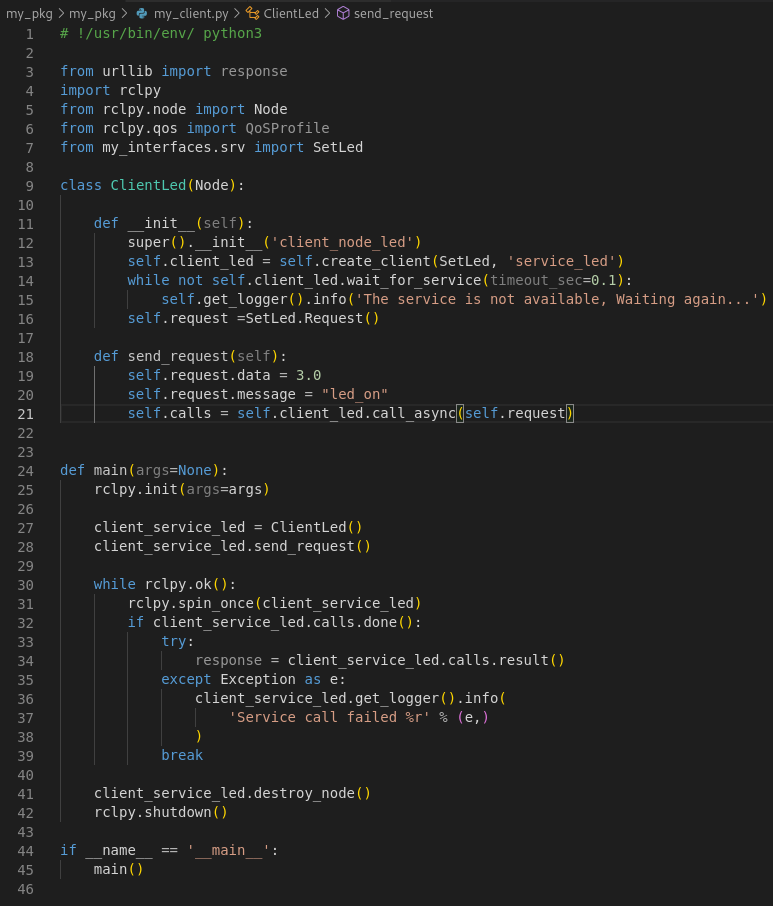Image resolution: width=773 pixels, height=906 pixels.
Task: Click 'Exception' on line 35
Action: click(x=258, y=680)
